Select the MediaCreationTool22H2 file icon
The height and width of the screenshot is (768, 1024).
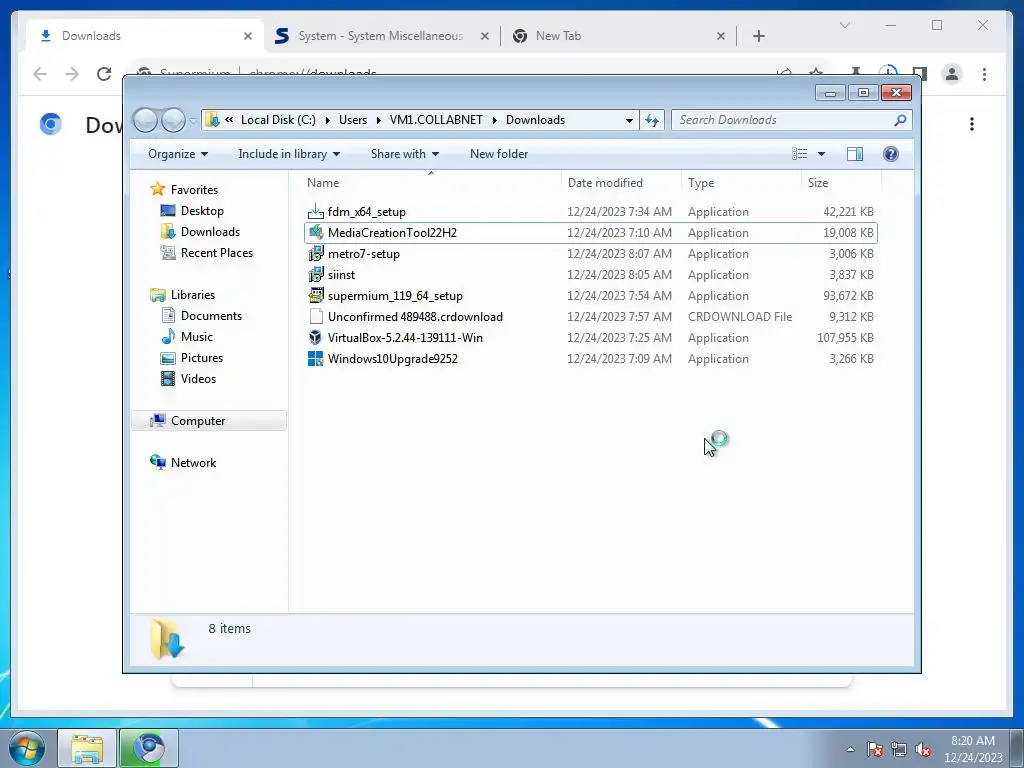(315, 232)
